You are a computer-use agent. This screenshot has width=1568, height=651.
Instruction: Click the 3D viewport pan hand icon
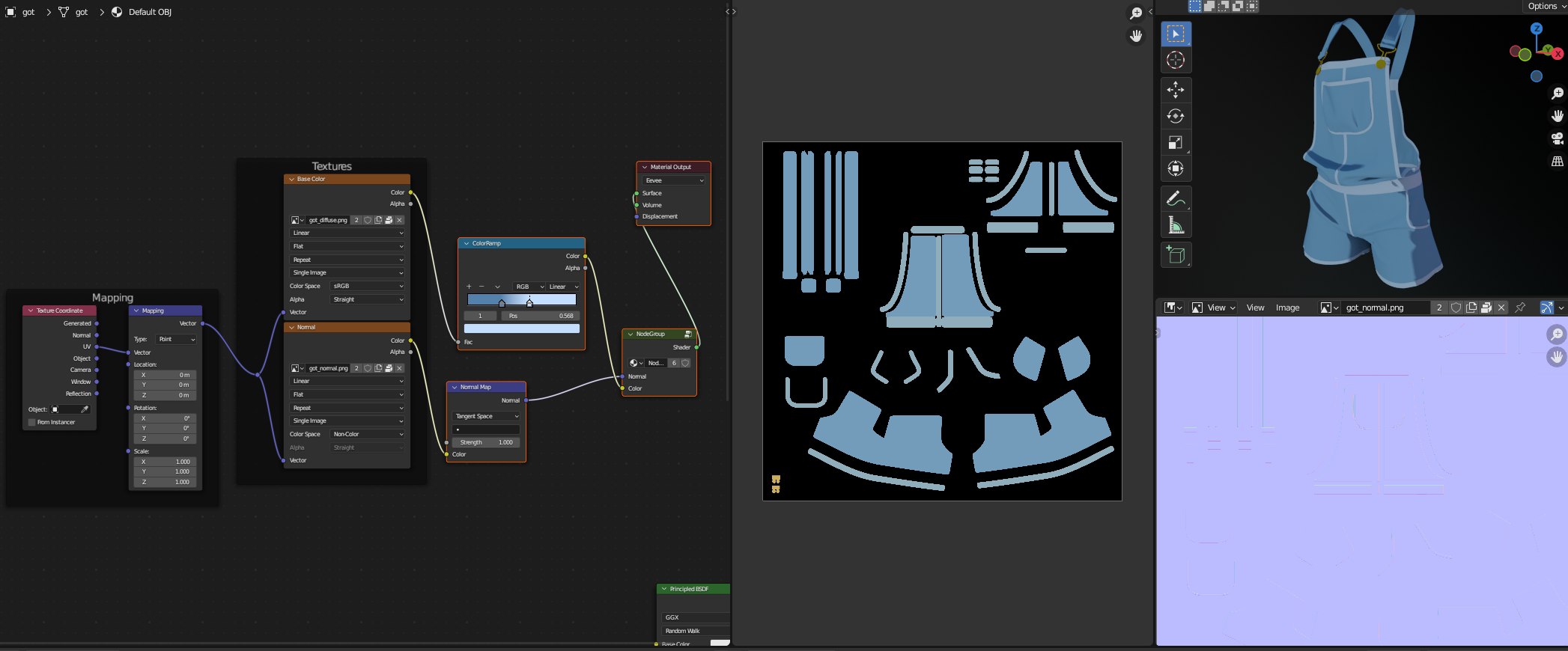click(x=1558, y=116)
